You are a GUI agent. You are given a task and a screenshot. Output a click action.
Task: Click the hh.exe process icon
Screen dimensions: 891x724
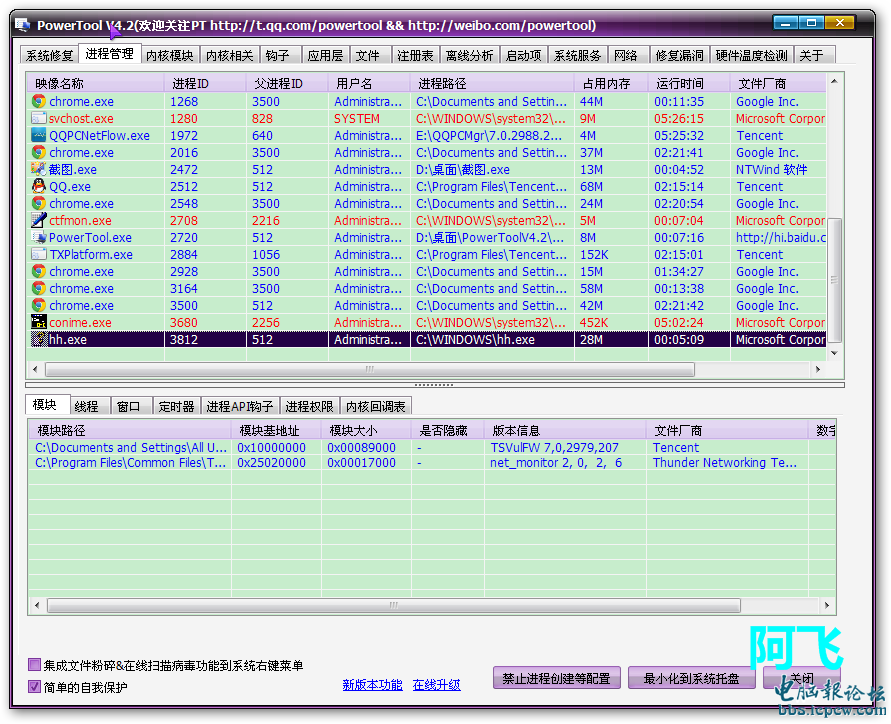tap(39, 339)
